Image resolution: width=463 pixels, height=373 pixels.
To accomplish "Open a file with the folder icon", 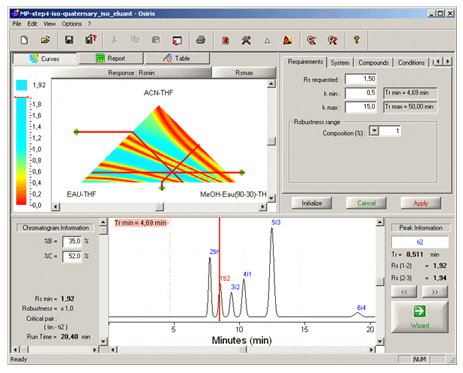I will coord(45,40).
